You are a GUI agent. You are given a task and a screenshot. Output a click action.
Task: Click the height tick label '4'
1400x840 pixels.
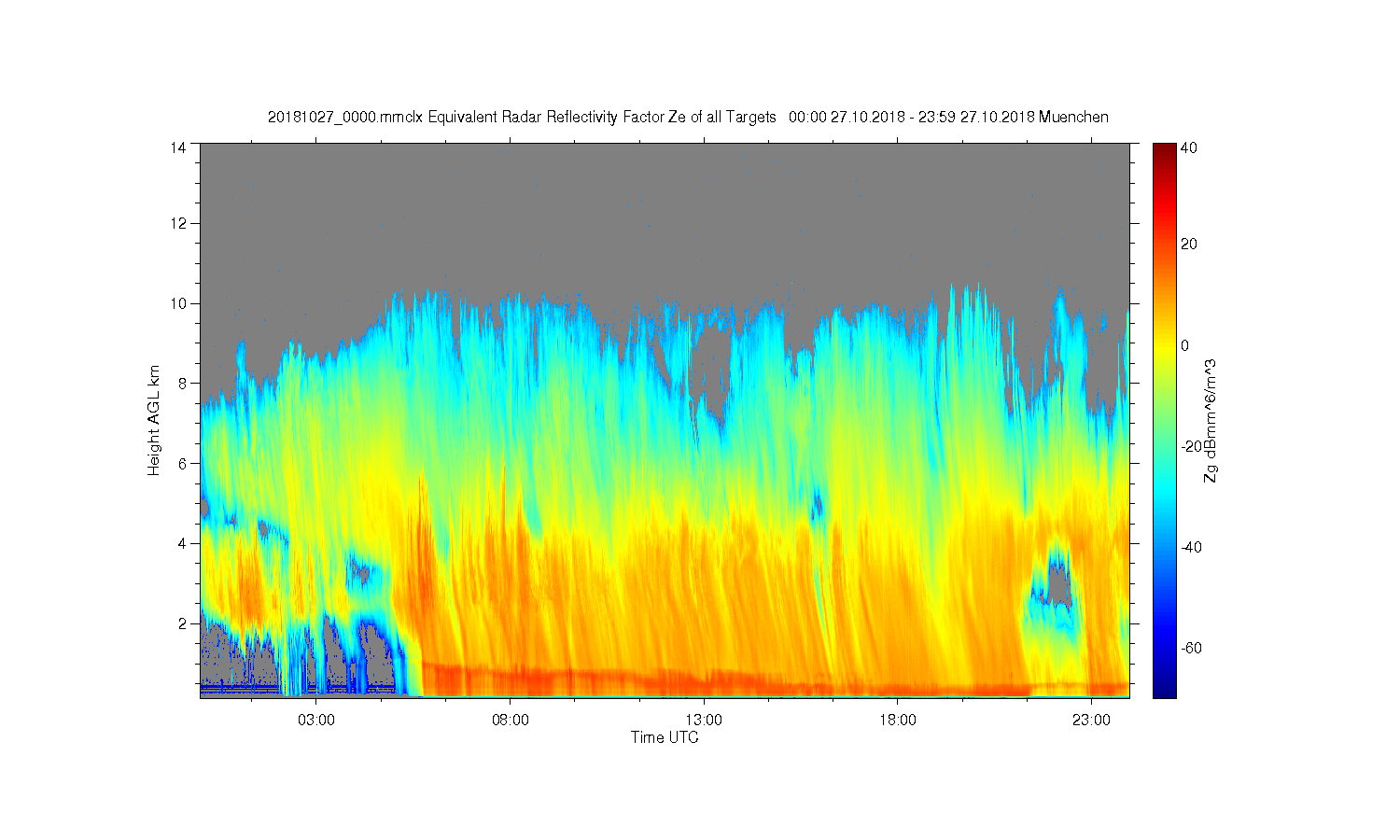point(181,543)
